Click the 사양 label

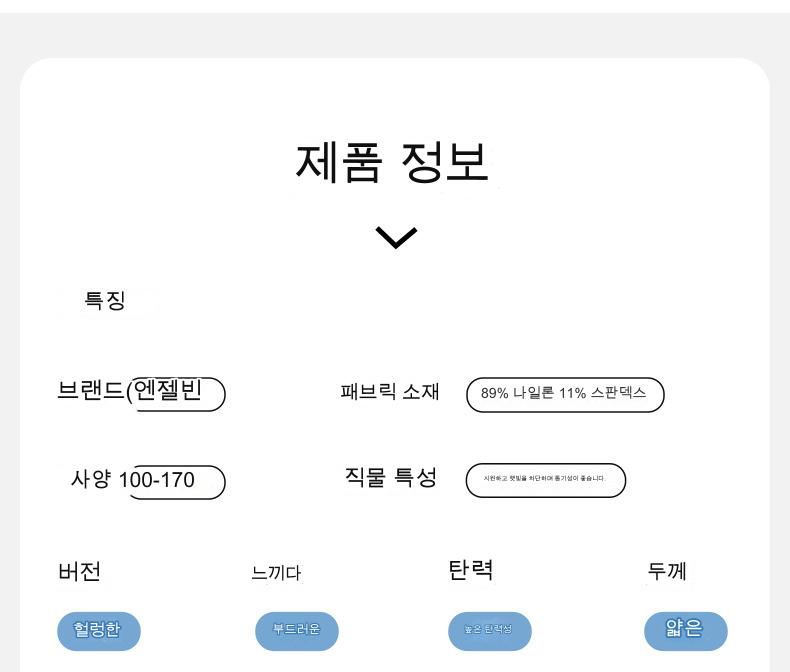pyautogui.click(x=93, y=480)
